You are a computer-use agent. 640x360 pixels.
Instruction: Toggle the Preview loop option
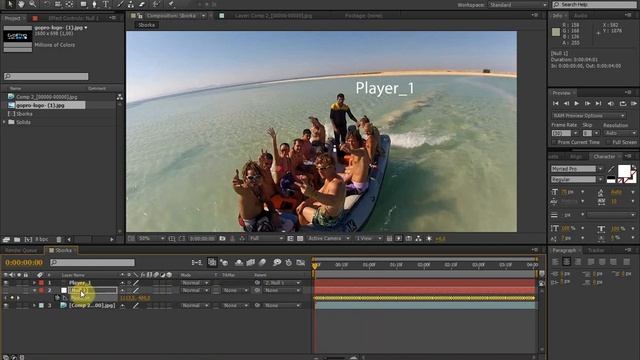click(x=623, y=104)
